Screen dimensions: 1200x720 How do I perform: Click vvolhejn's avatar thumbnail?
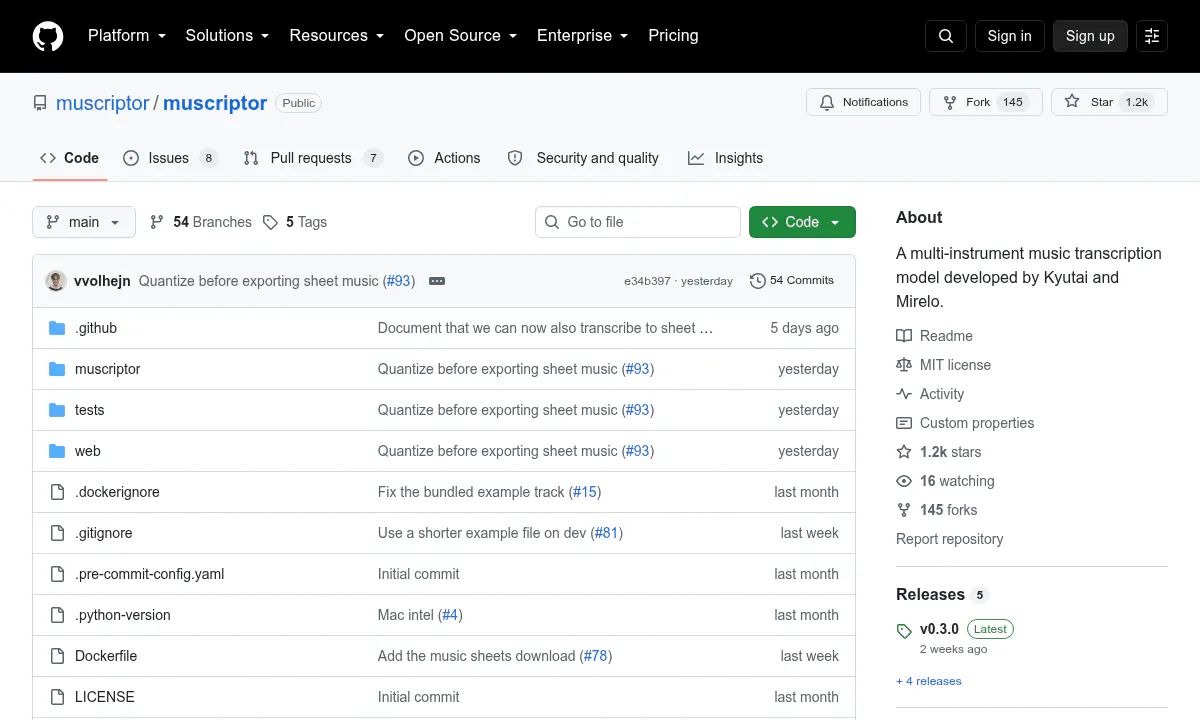[56, 281]
